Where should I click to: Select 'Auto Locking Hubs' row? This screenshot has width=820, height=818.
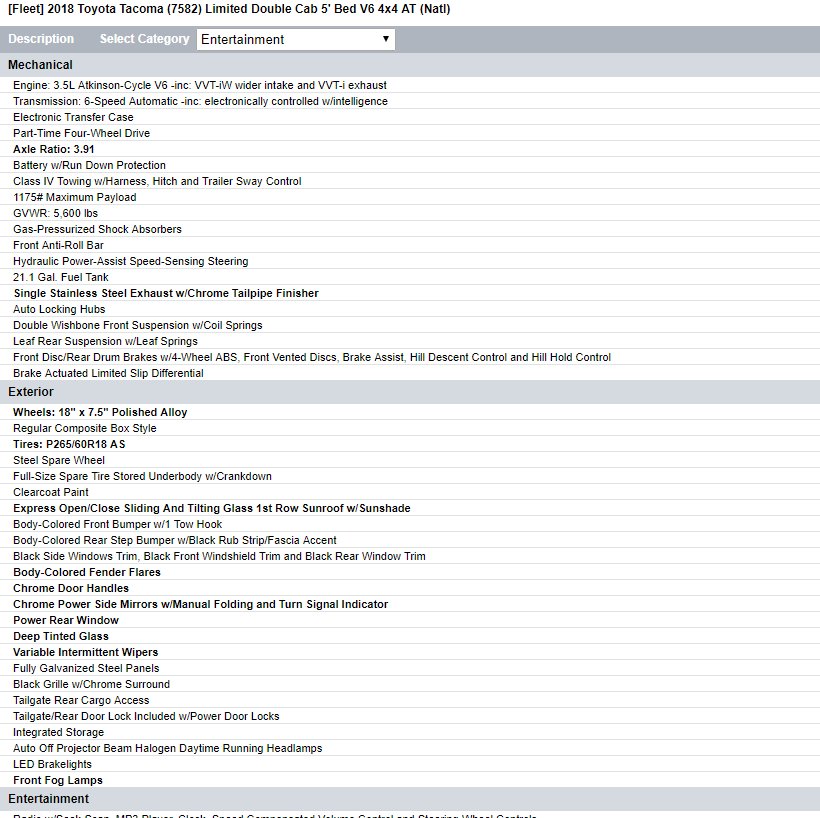click(x=410, y=309)
